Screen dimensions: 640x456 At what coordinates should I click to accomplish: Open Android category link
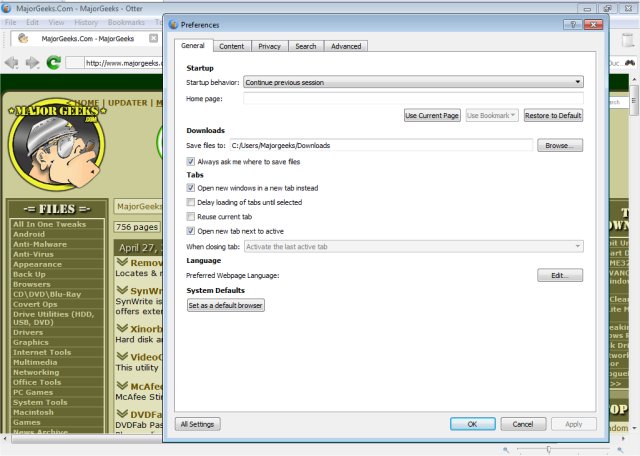click(x=29, y=234)
